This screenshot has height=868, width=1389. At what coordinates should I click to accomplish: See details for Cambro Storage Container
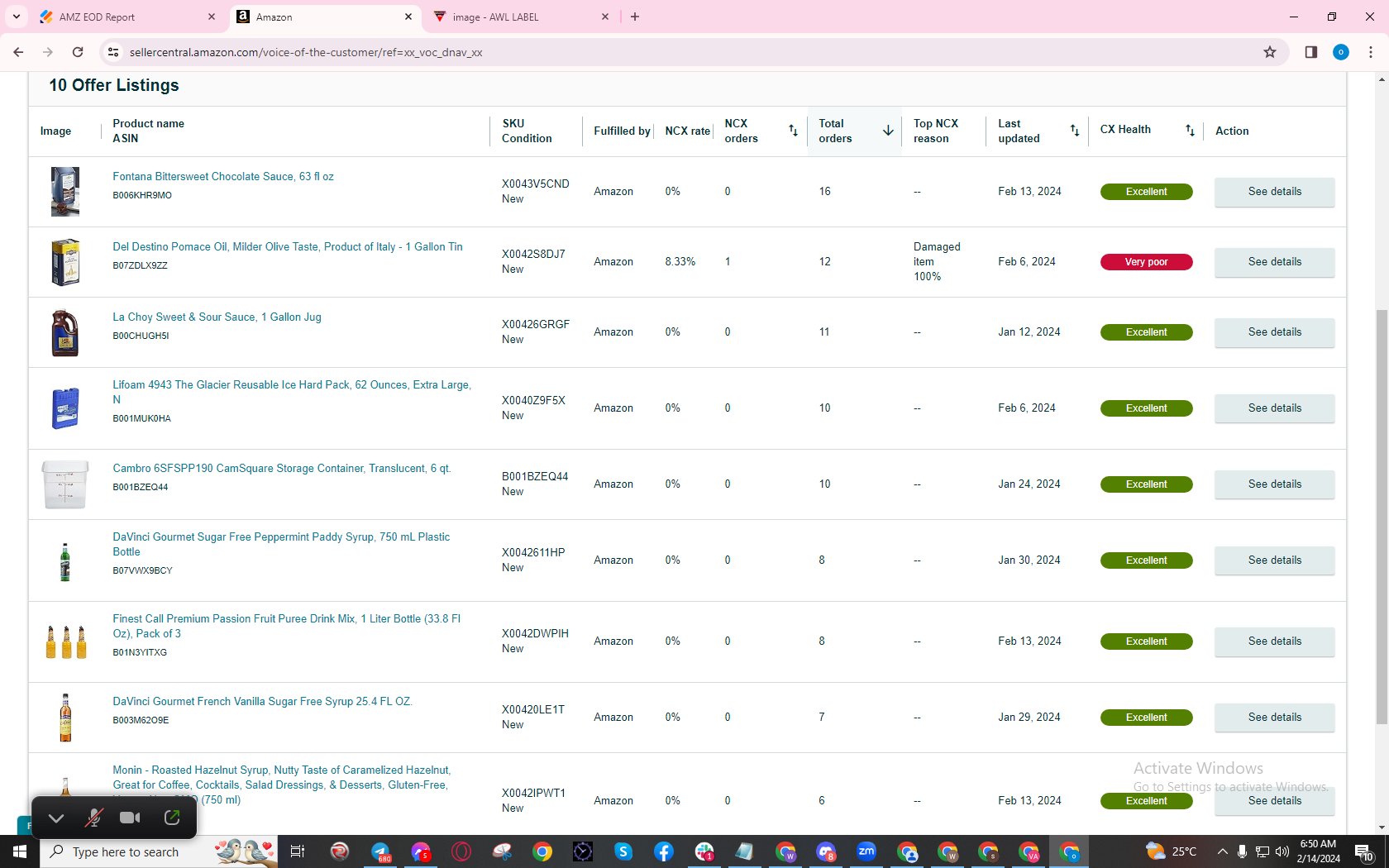click(x=1274, y=484)
